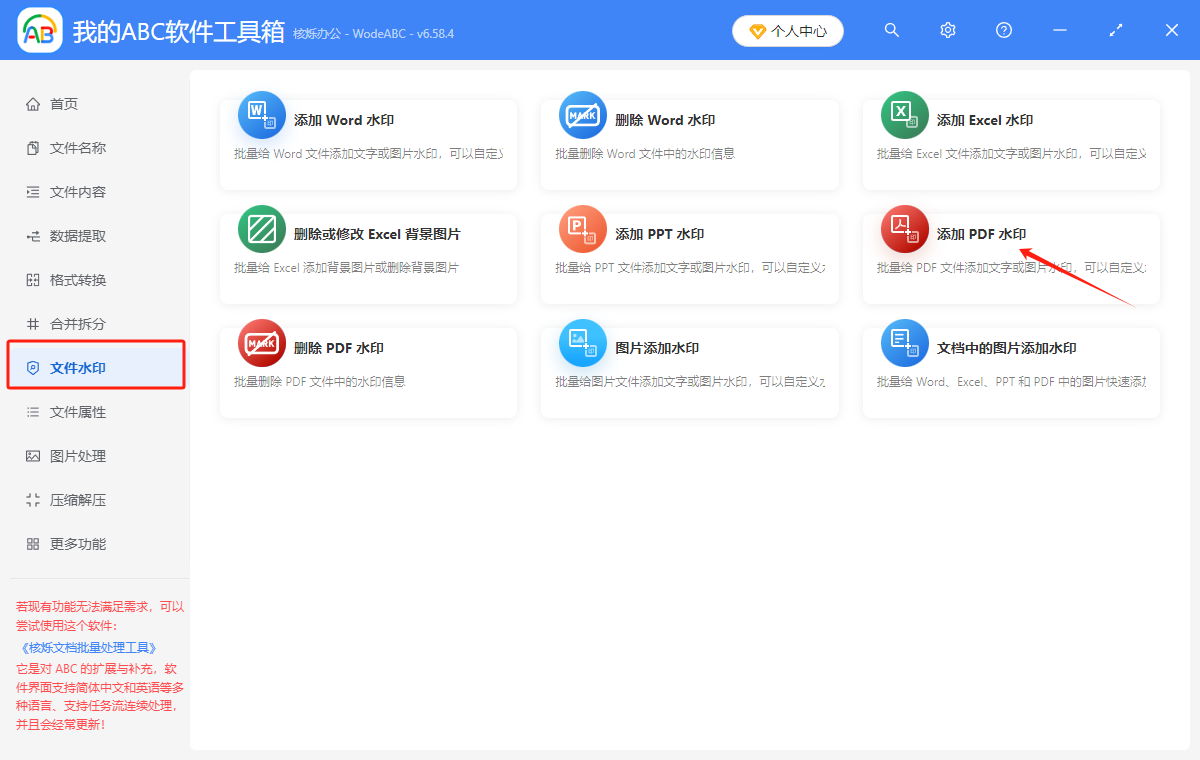Click the icon beside 格式转换
Screen dimensions: 1200x760
33,280
